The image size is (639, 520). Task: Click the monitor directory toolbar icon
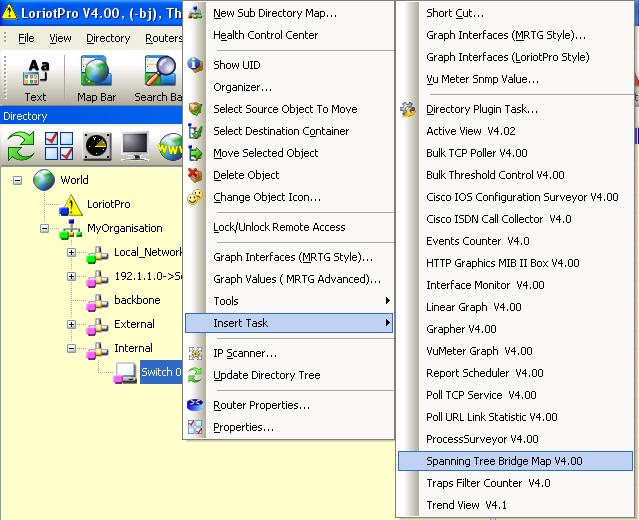click(x=135, y=145)
